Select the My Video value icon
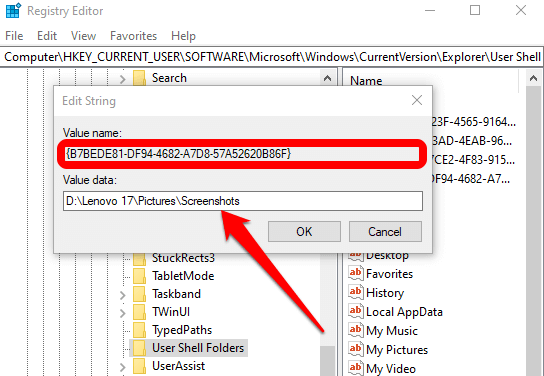Viewport: 544px width, 376px height. [x=356, y=368]
